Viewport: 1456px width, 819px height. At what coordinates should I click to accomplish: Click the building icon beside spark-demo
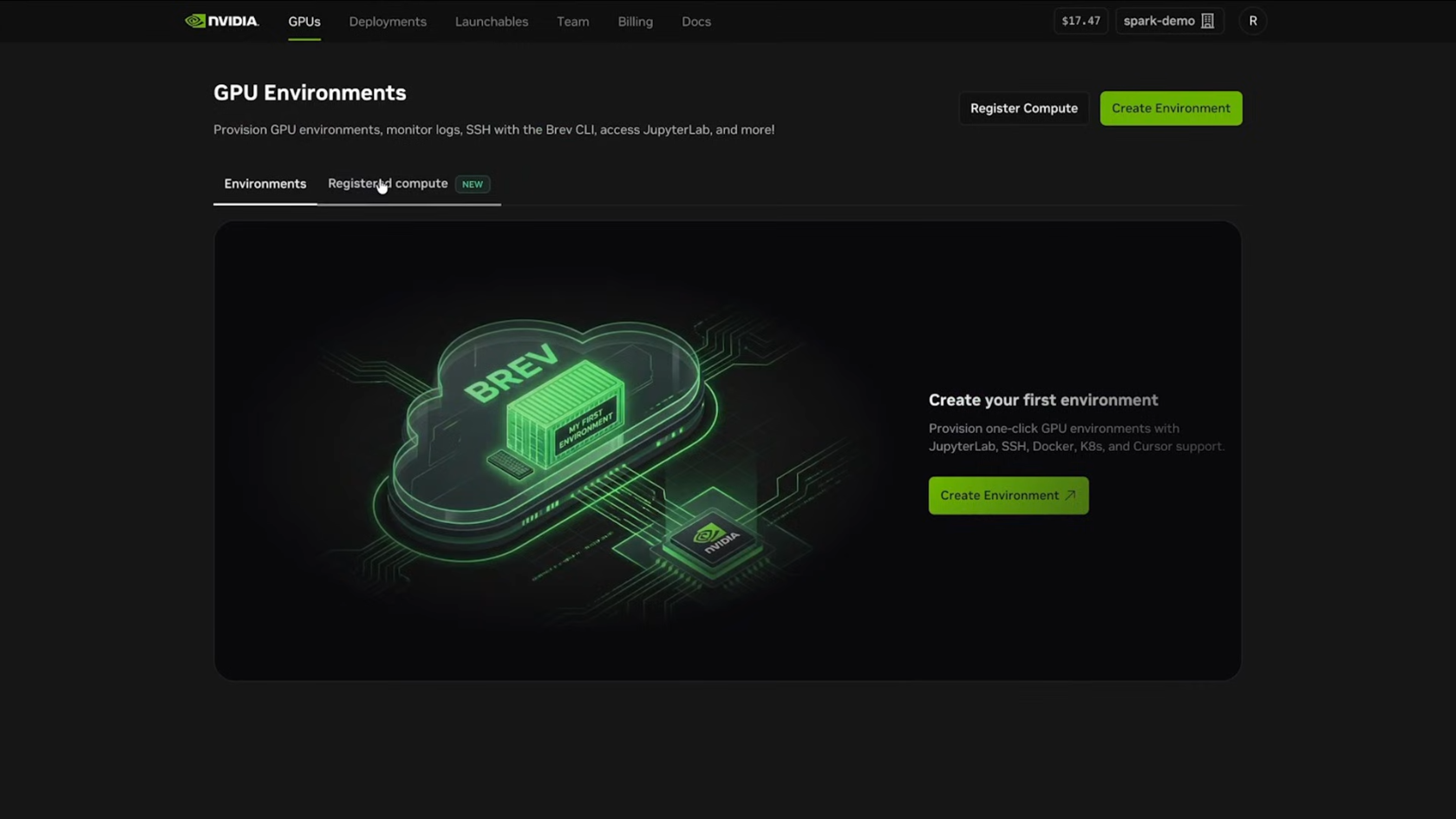(1207, 21)
